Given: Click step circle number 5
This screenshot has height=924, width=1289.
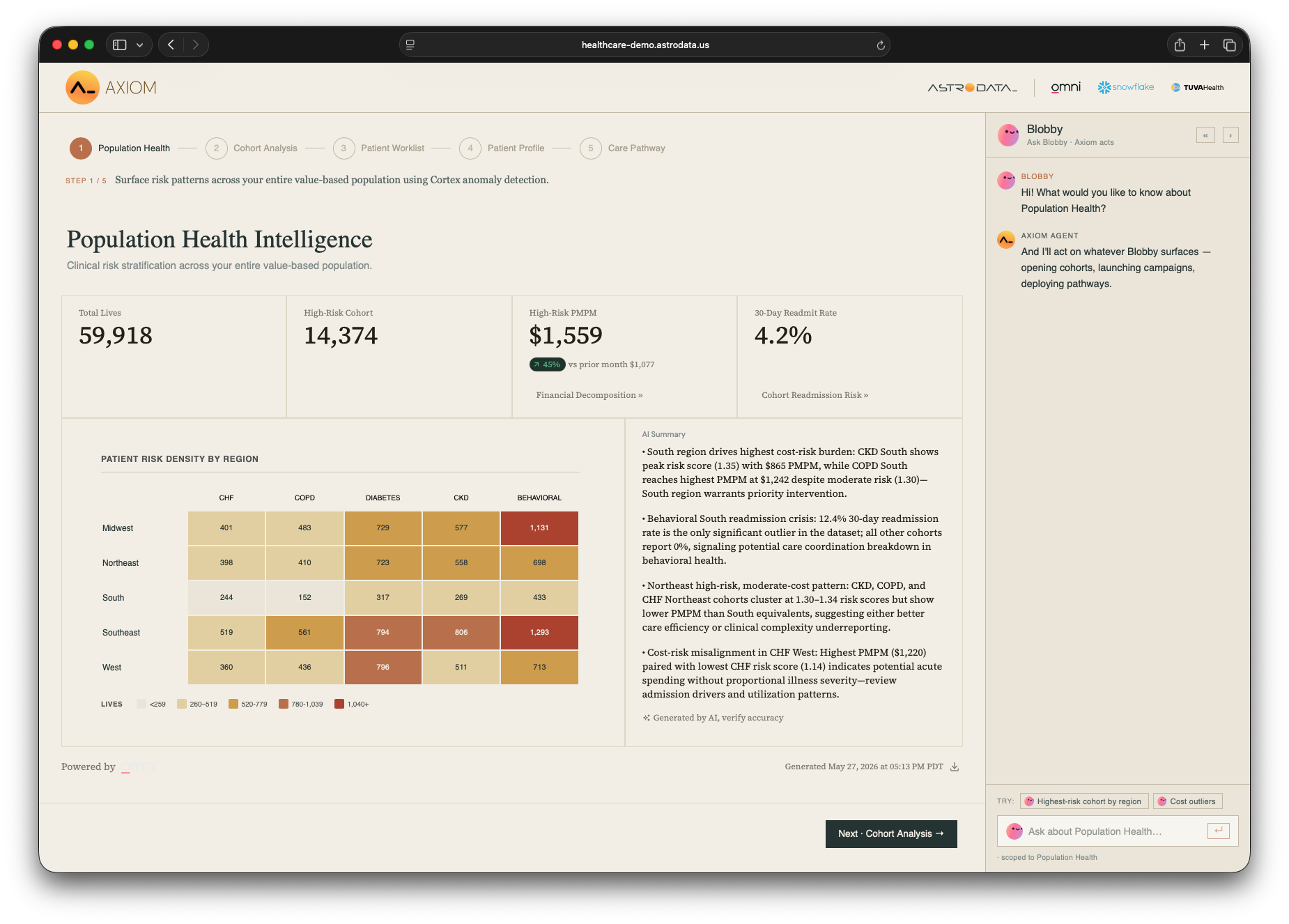Looking at the screenshot, I should tap(591, 148).
